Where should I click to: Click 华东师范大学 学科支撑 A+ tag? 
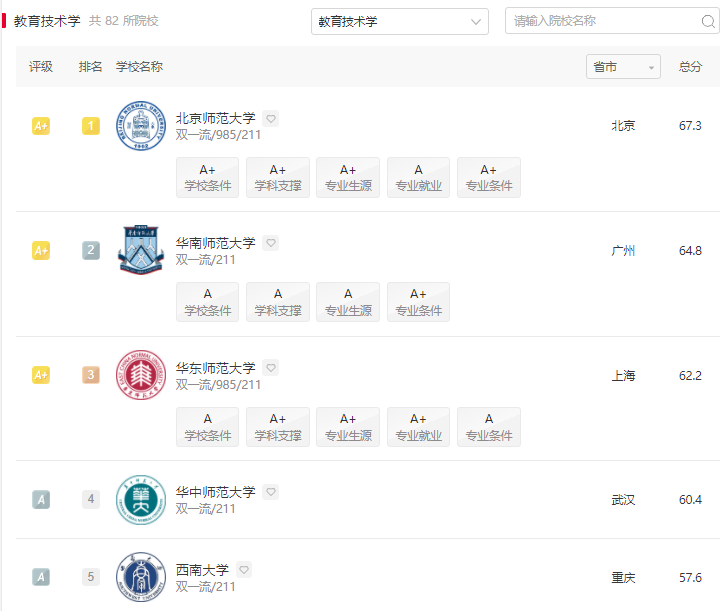[278, 427]
